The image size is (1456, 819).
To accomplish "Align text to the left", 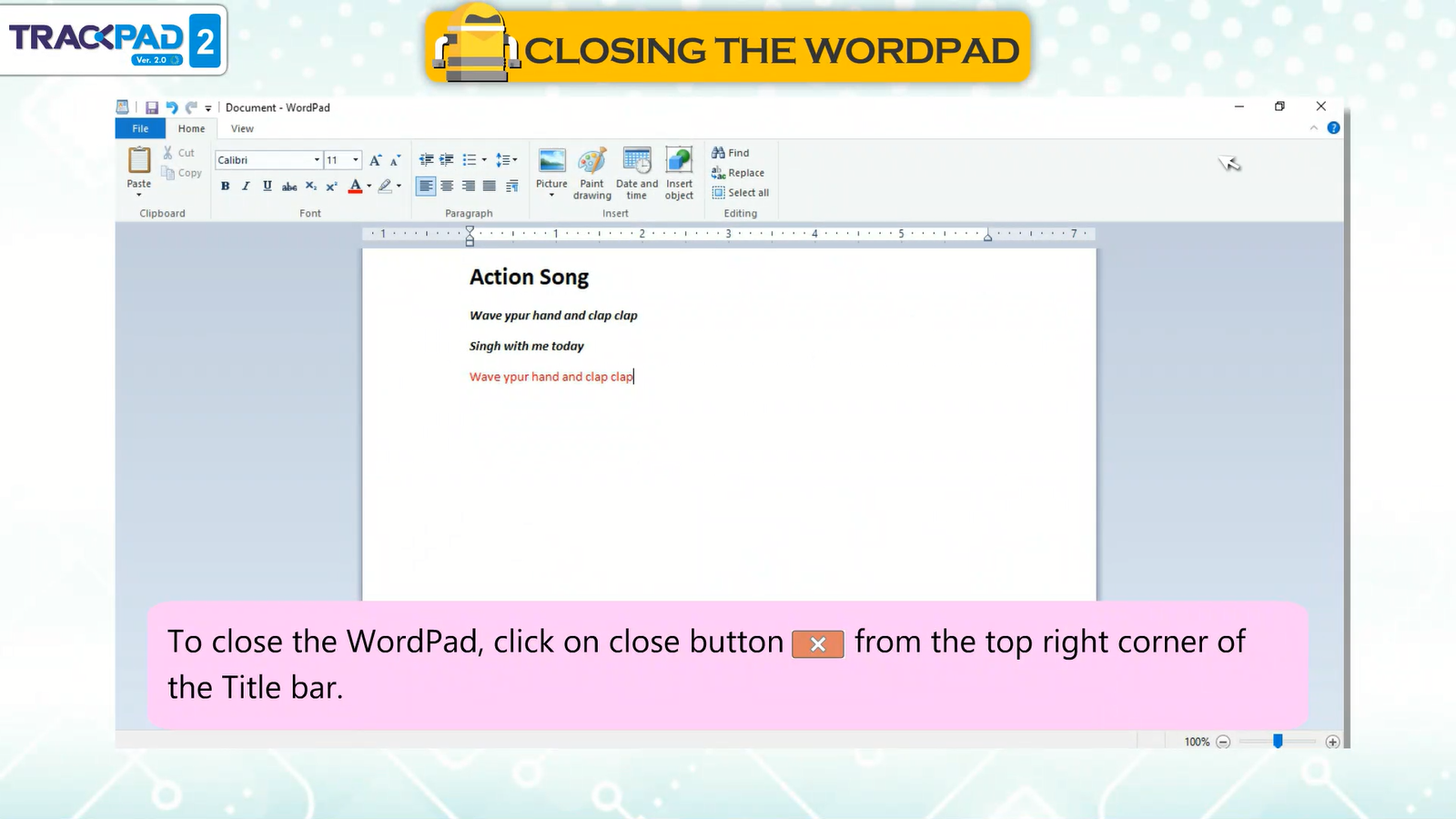I will tap(426, 186).
